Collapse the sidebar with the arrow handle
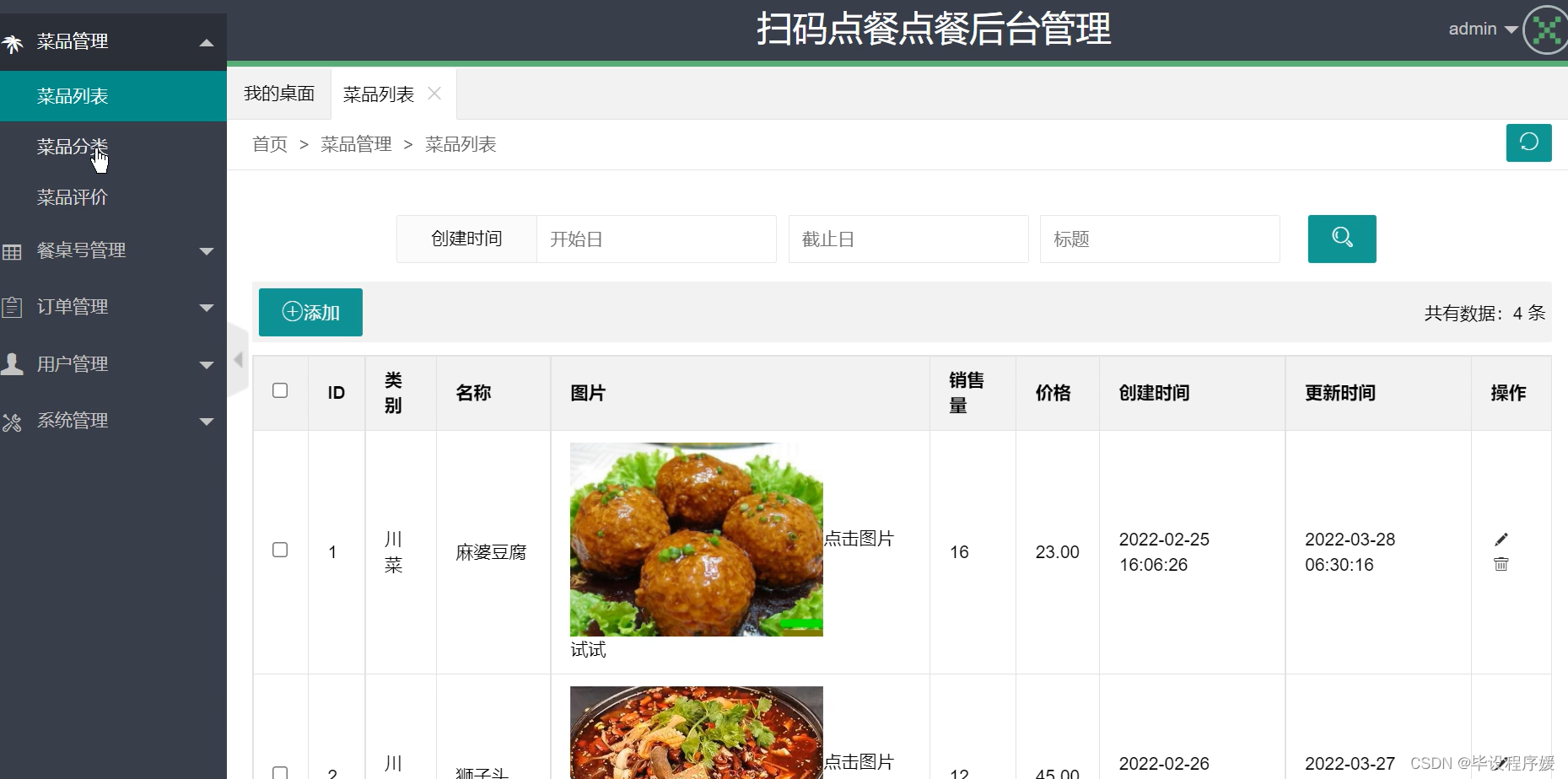 coord(238,360)
